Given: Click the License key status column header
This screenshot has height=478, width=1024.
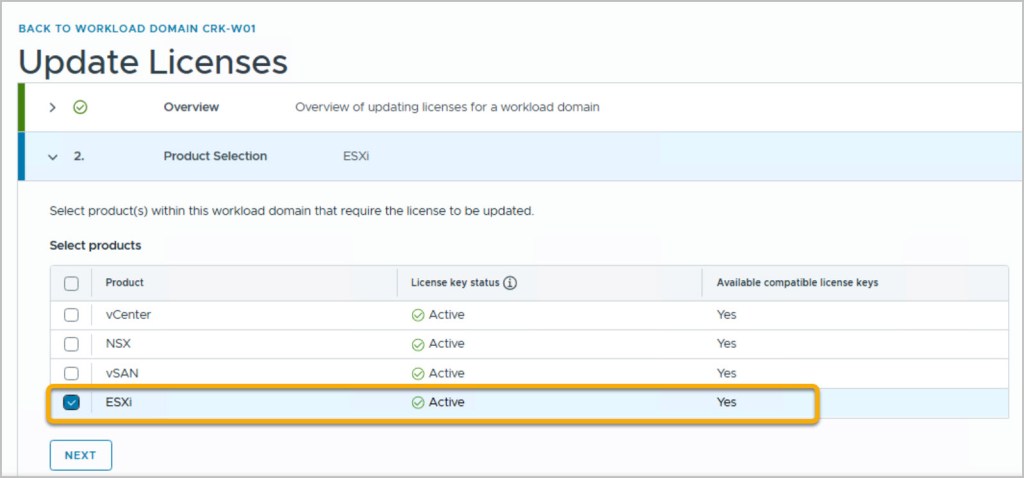Looking at the screenshot, I should point(454,283).
